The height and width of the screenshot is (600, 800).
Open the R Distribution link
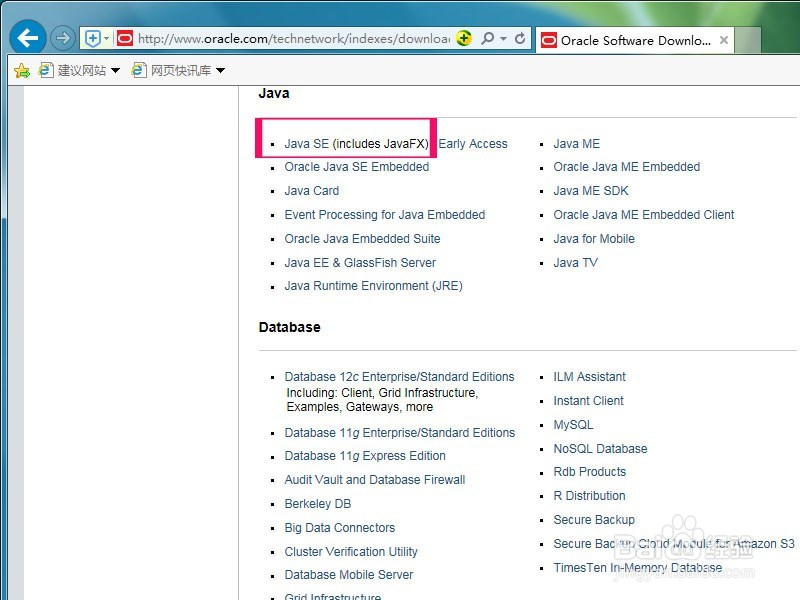pos(589,495)
